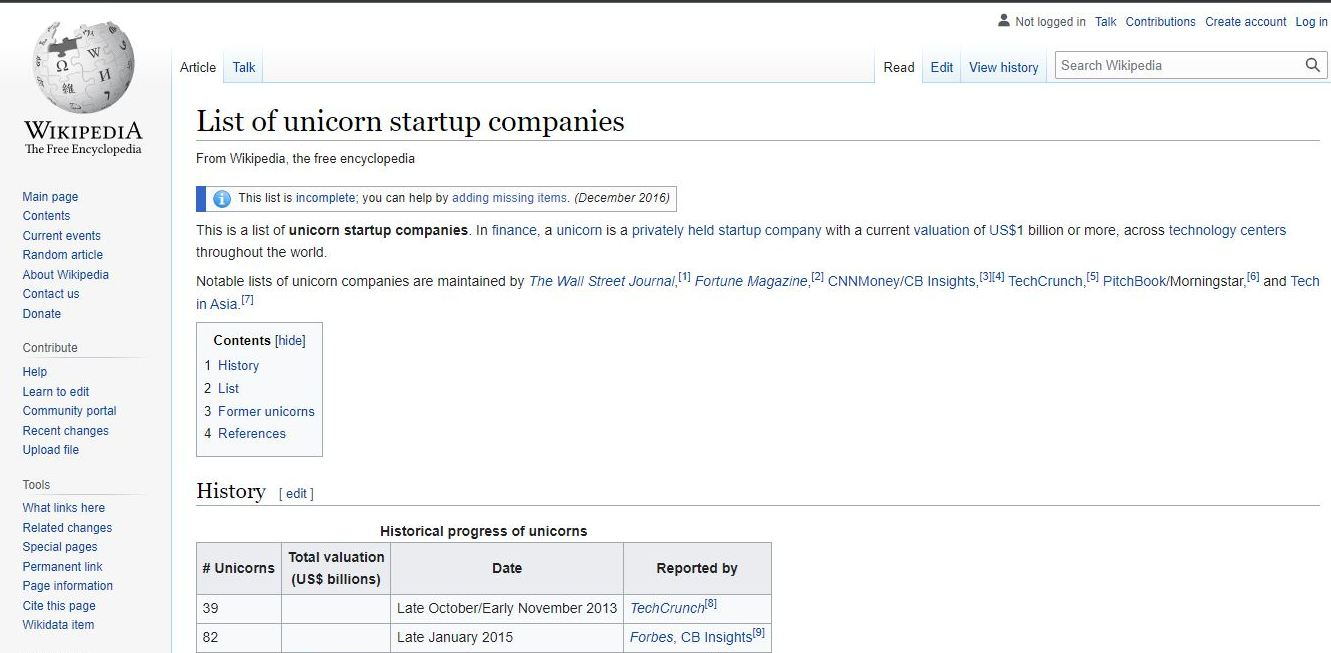The height and width of the screenshot is (653, 1331).
Task: Click Create account
Action: 1246,21
